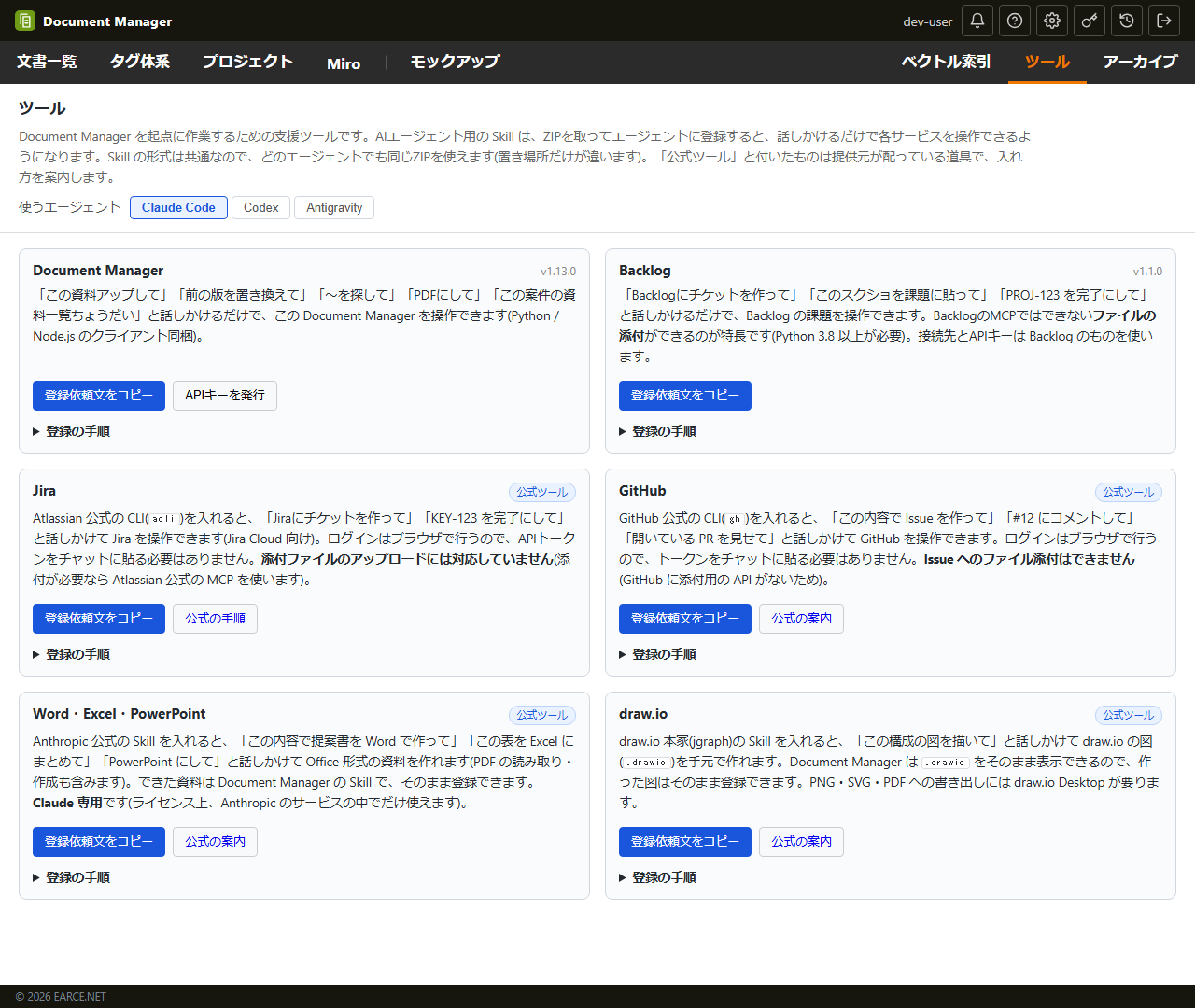Switch to the プロジェクト tab
The image size is (1195, 1008).
247,63
